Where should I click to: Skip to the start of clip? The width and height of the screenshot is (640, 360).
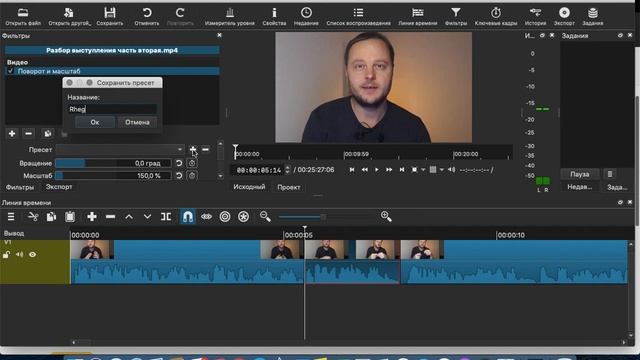(x=352, y=170)
